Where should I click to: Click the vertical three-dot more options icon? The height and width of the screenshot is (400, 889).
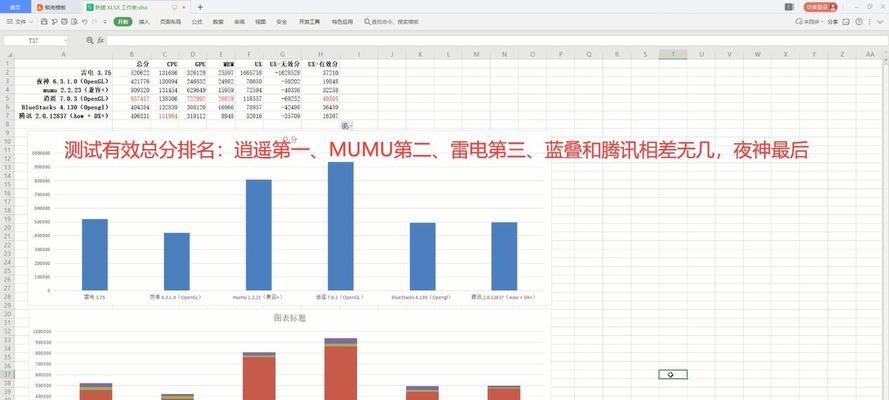(869, 22)
